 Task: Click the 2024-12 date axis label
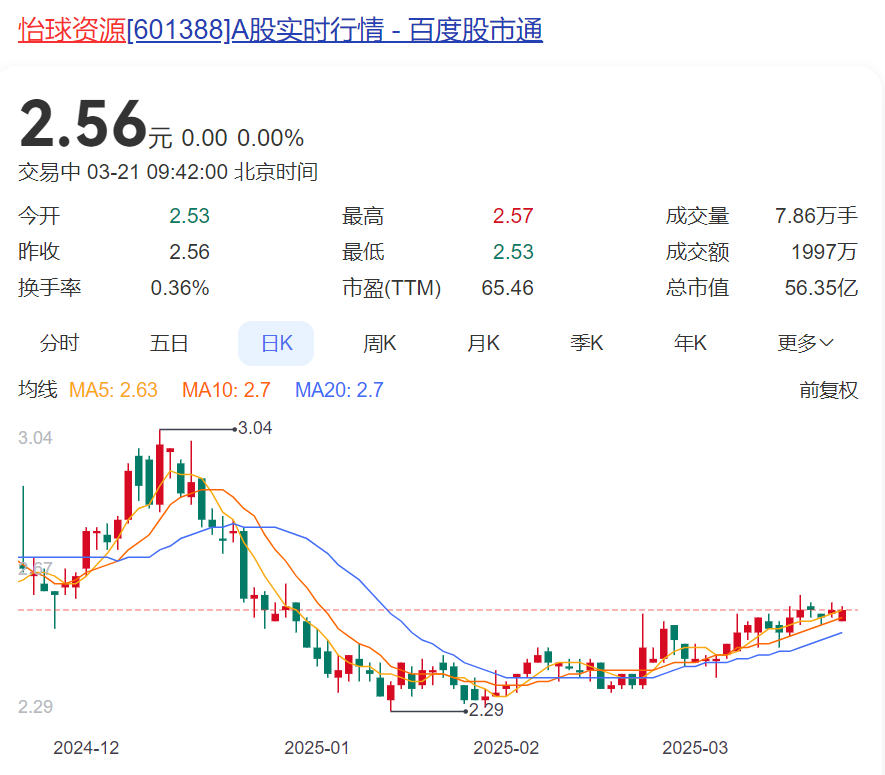pos(86,748)
